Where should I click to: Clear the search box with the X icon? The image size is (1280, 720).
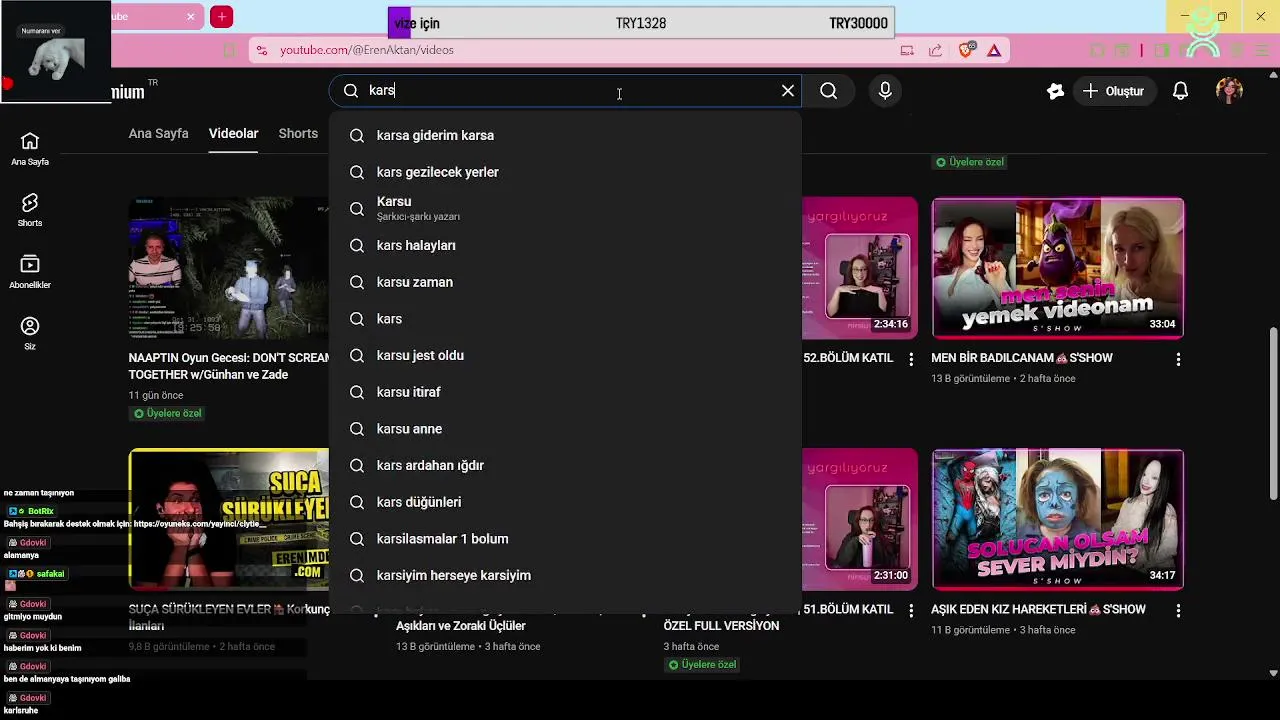(x=788, y=91)
